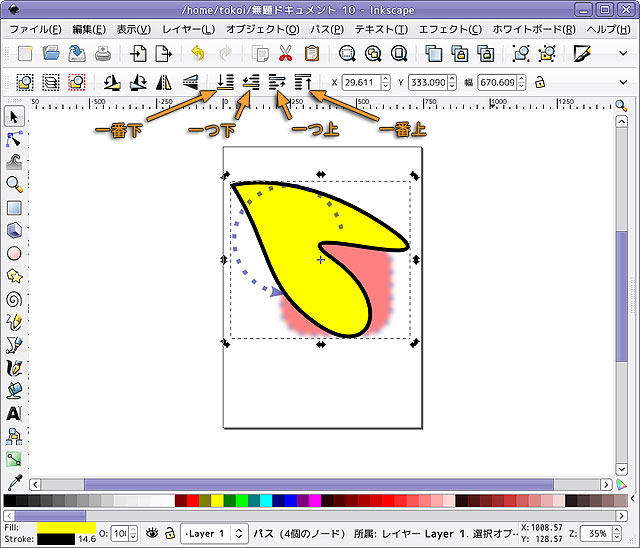Select the Spiral tool
The width and height of the screenshot is (640, 548).
pos(14,298)
